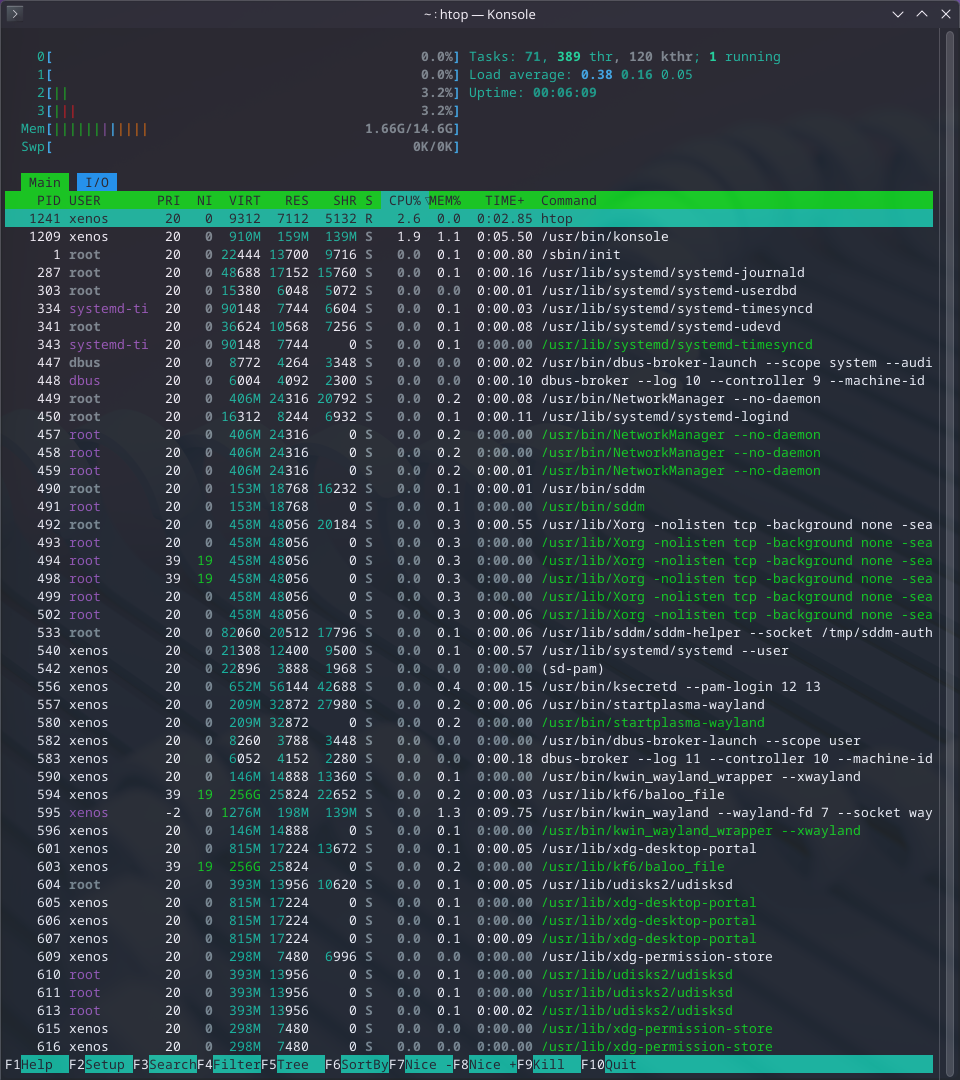Viewport: 960px width, 1080px height.
Task: Sort by the MEM% column header
Action: tap(446, 200)
